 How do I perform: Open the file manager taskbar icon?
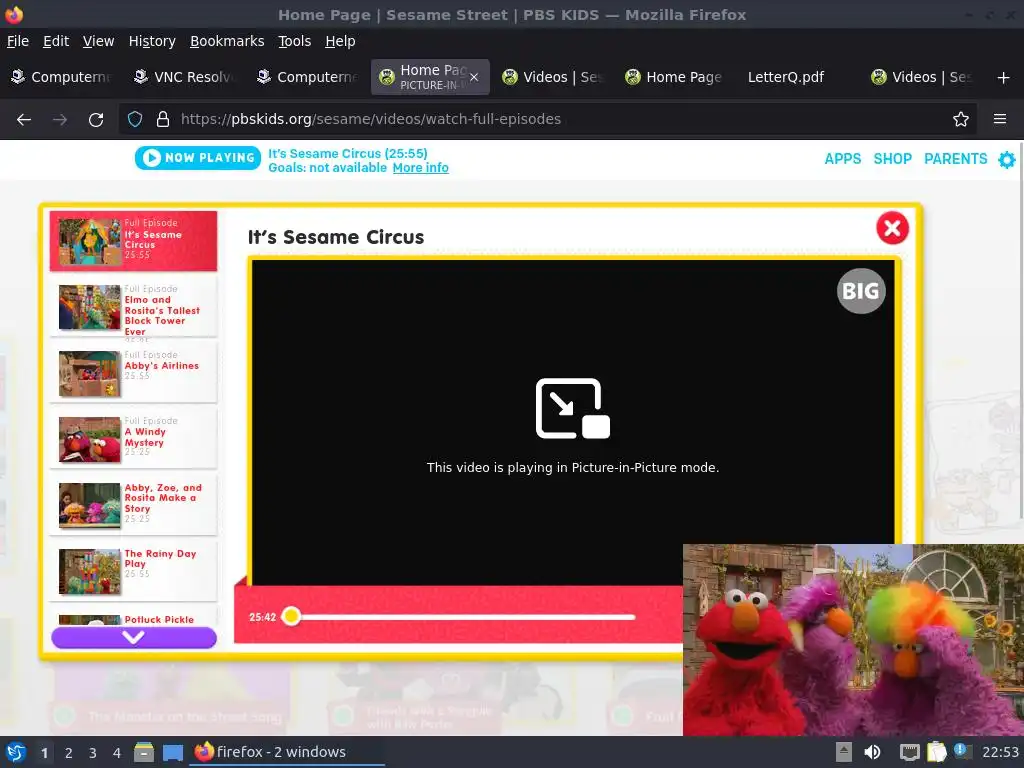point(144,752)
